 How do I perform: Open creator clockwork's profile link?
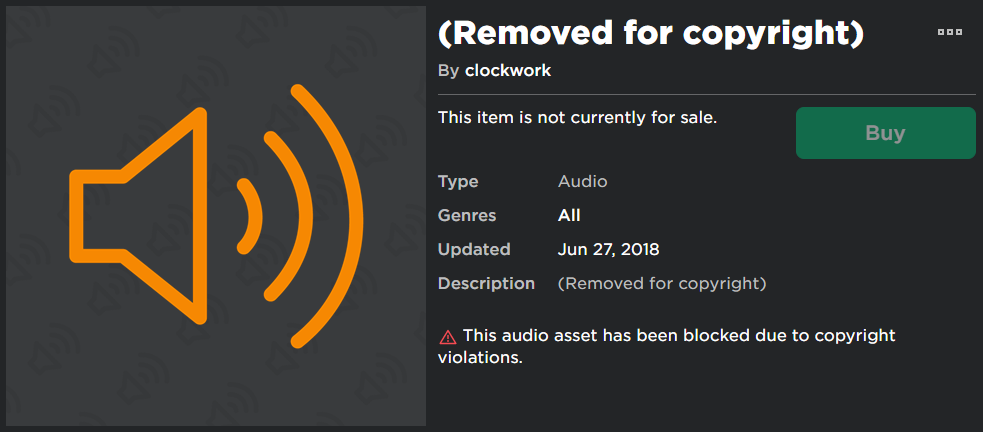click(x=507, y=71)
